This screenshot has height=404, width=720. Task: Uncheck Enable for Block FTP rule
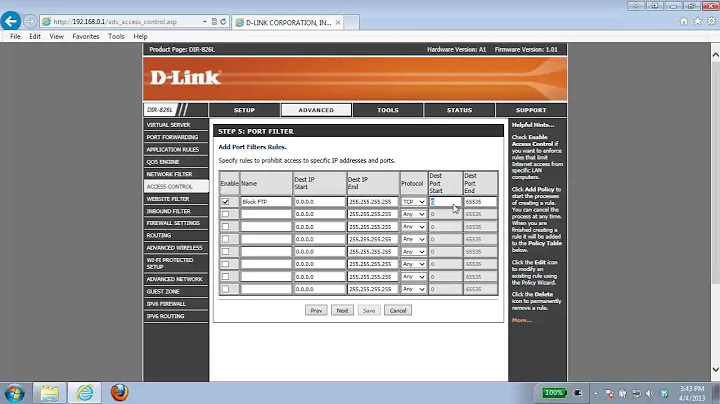tap(225, 202)
